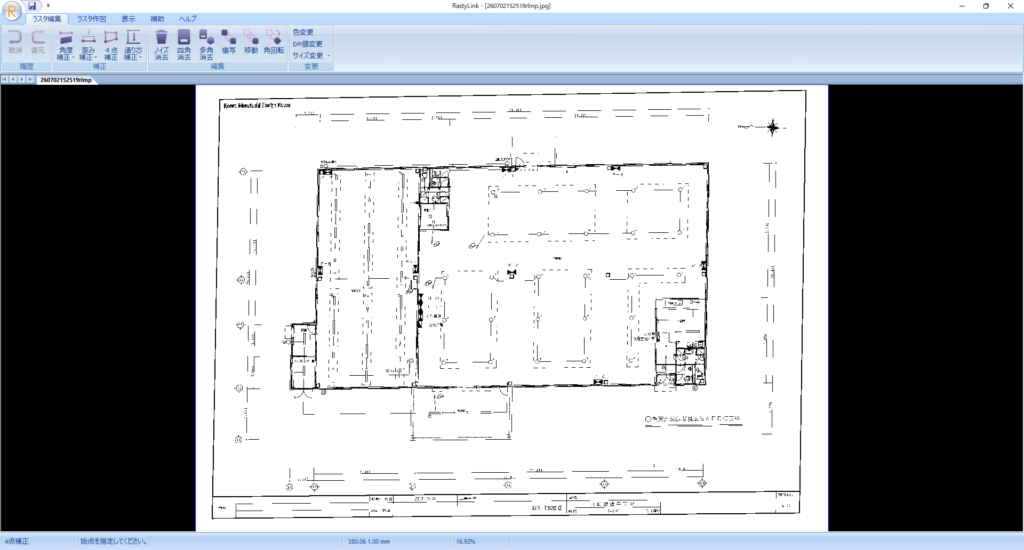Image resolution: width=1024 pixels, height=550 pixels.
Task: Go to the previous document tab arrow
Action: point(13,79)
